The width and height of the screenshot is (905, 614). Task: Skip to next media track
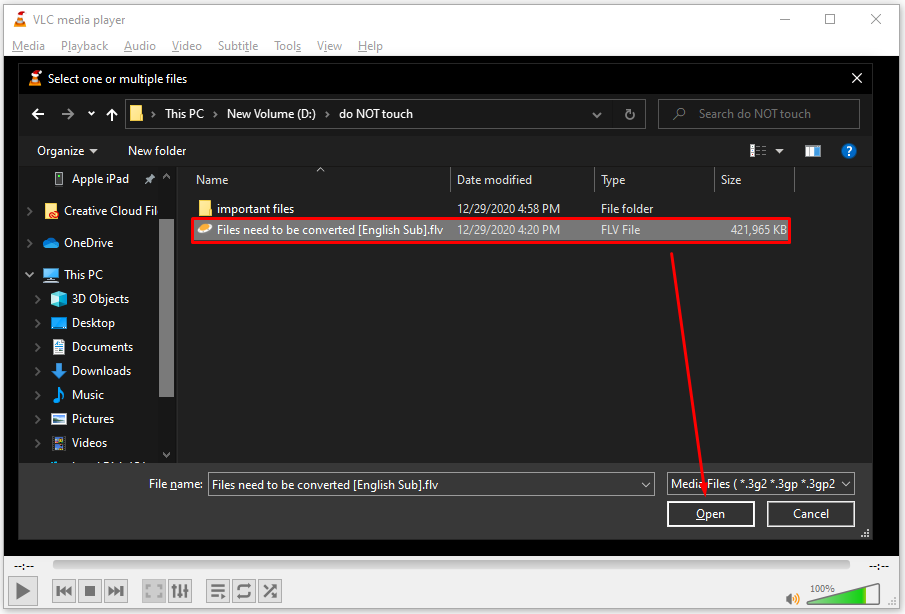[115, 591]
